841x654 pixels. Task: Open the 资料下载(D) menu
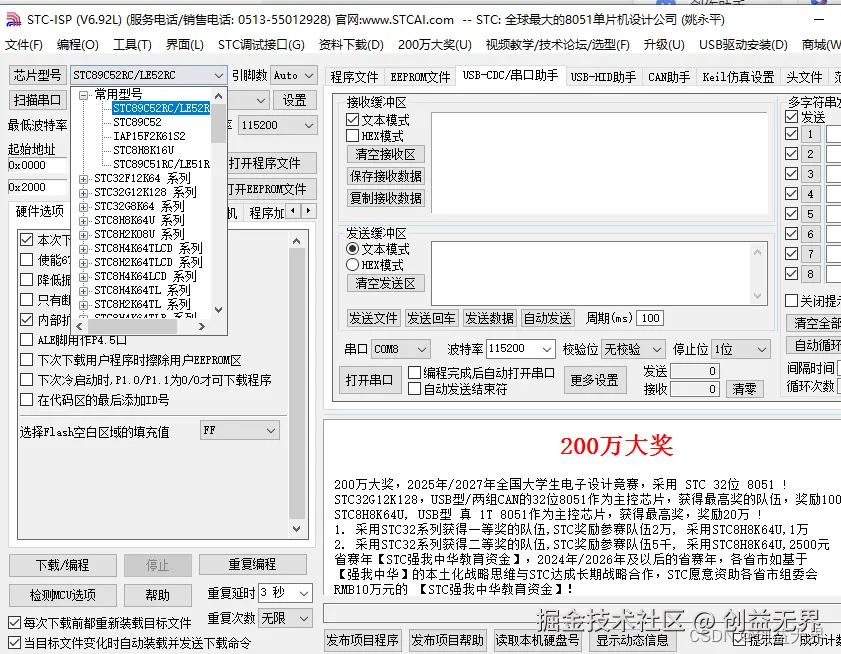pyautogui.click(x=351, y=45)
